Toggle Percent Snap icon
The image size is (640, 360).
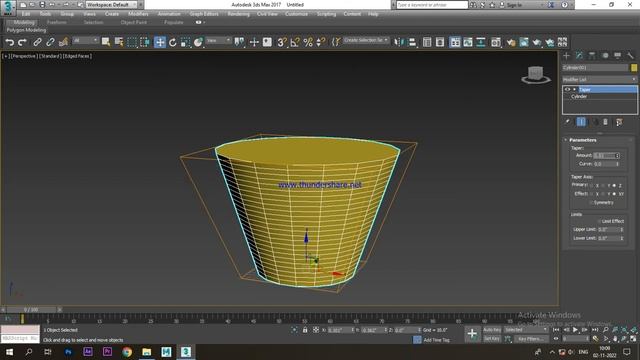pos(308,42)
